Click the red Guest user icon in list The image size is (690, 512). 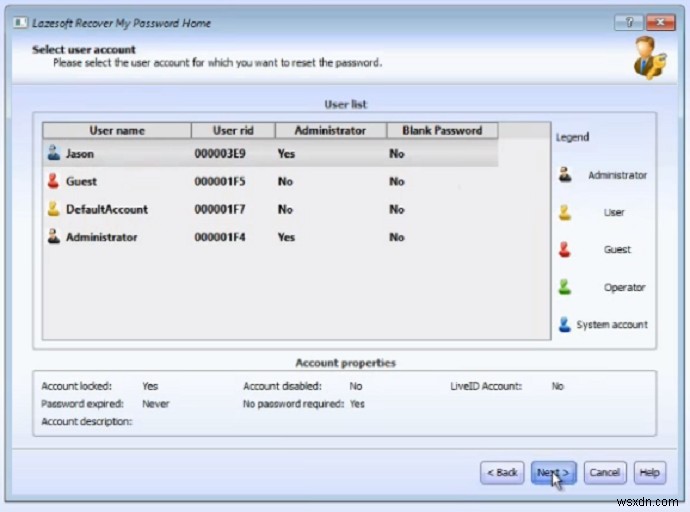[53, 181]
